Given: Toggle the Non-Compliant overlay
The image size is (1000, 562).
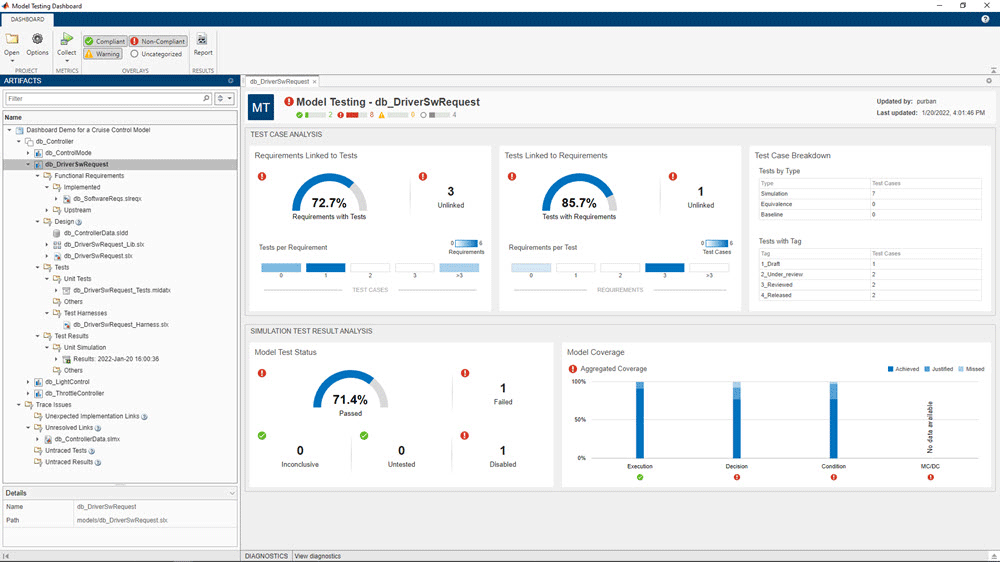Looking at the screenshot, I should (158, 41).
